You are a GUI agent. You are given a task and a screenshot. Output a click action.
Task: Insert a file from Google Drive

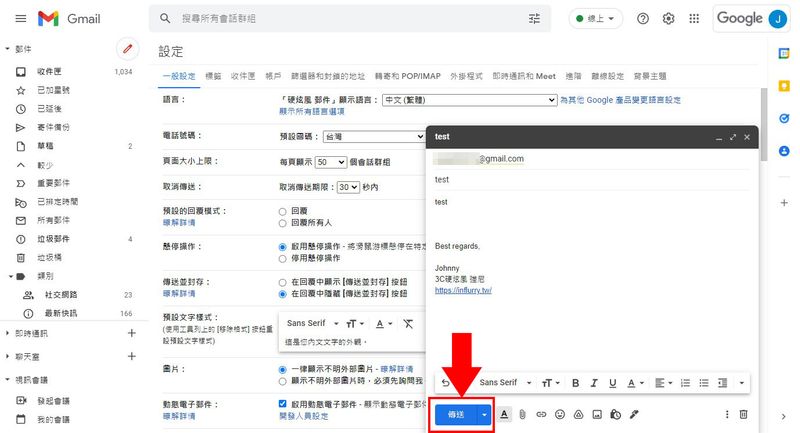[x=578, y=414]
